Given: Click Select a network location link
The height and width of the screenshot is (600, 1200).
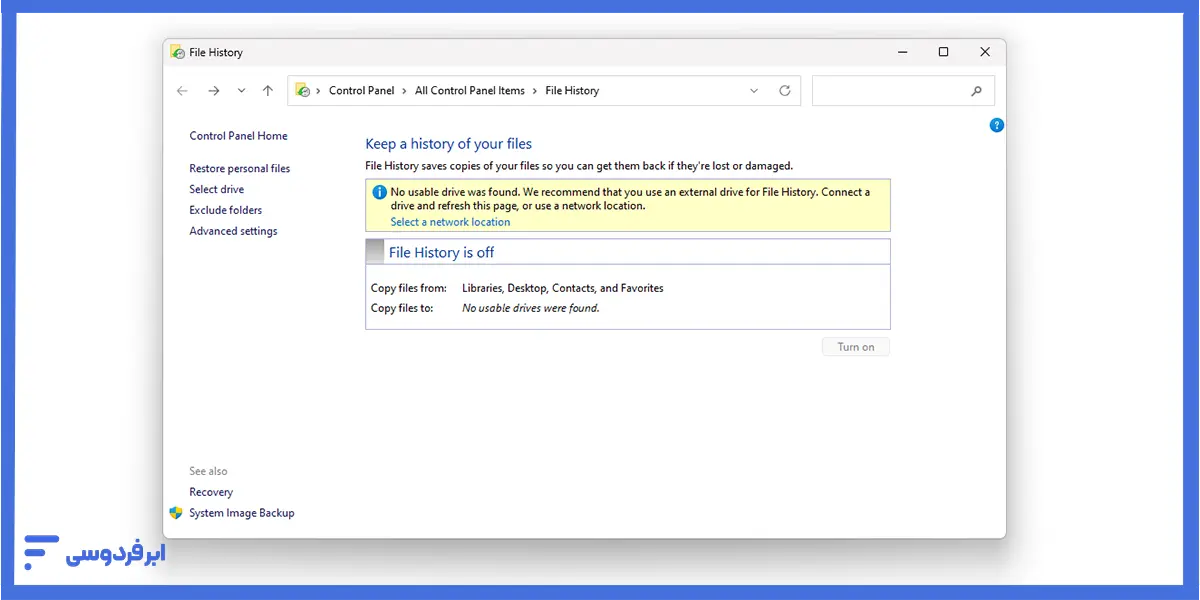Looking at the screenshot, I should point(450,222).
